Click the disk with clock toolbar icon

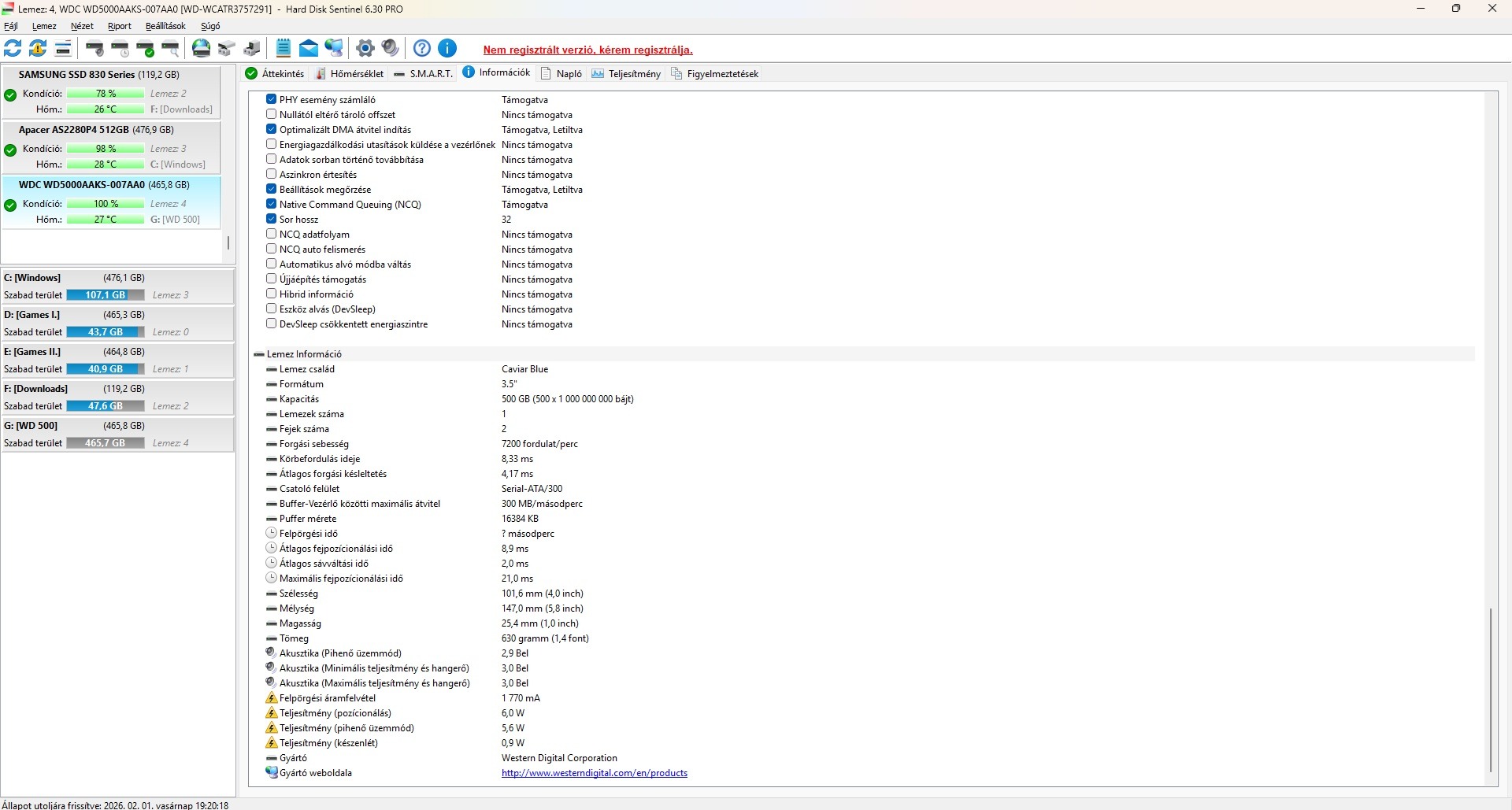[x=120, y=49]
